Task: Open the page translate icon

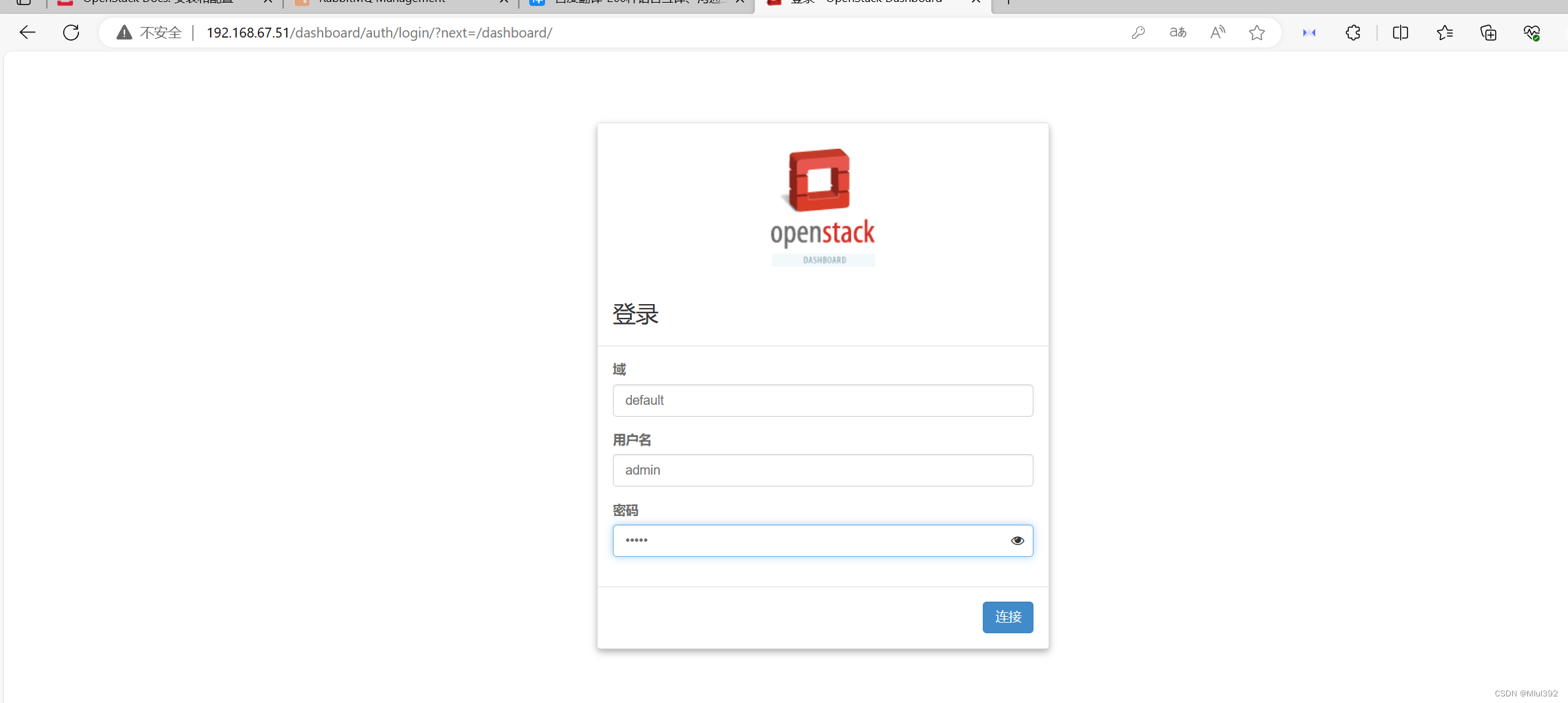Action: tap(1178, 32)
